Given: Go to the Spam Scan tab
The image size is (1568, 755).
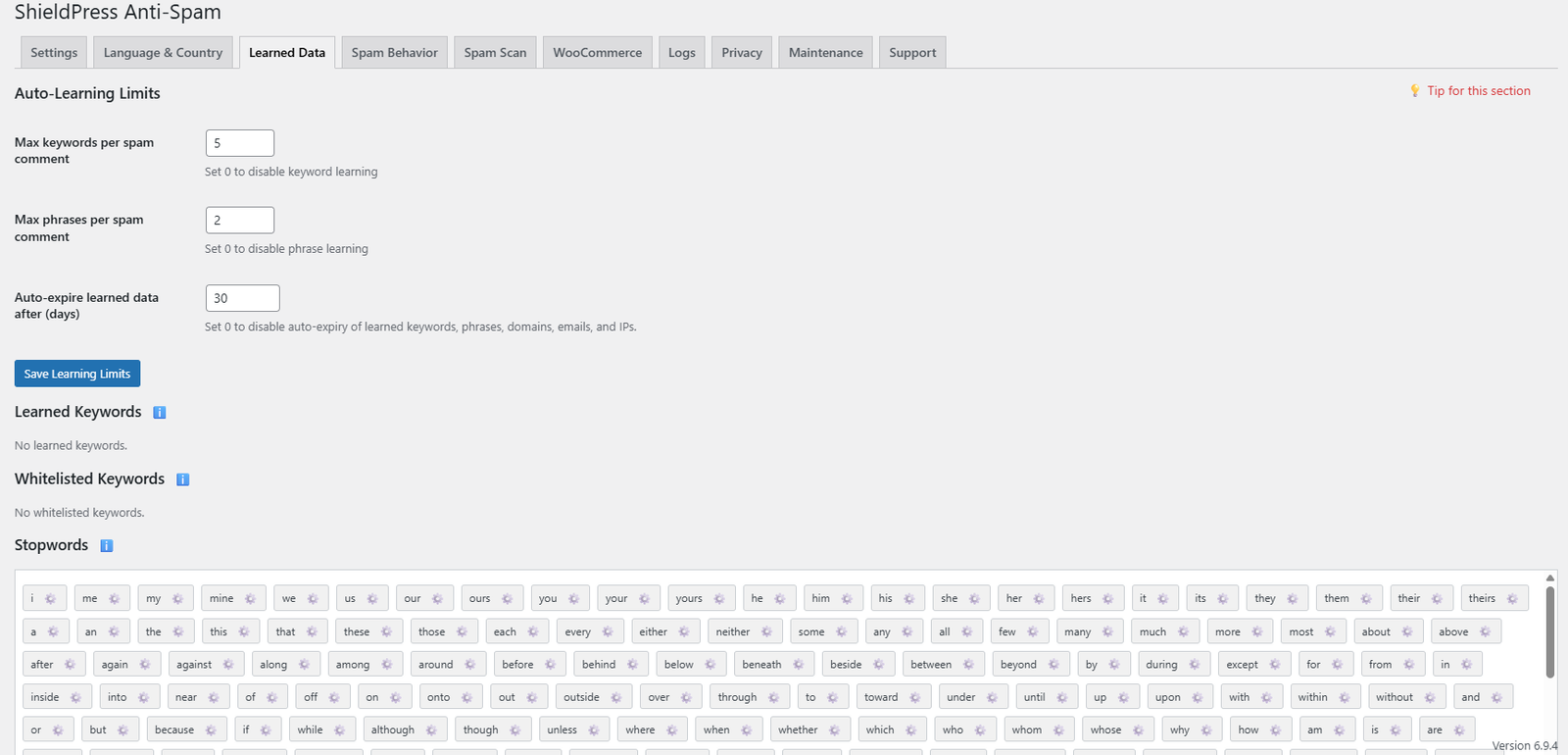Looking at the screenshot, I should coord(495,53).
